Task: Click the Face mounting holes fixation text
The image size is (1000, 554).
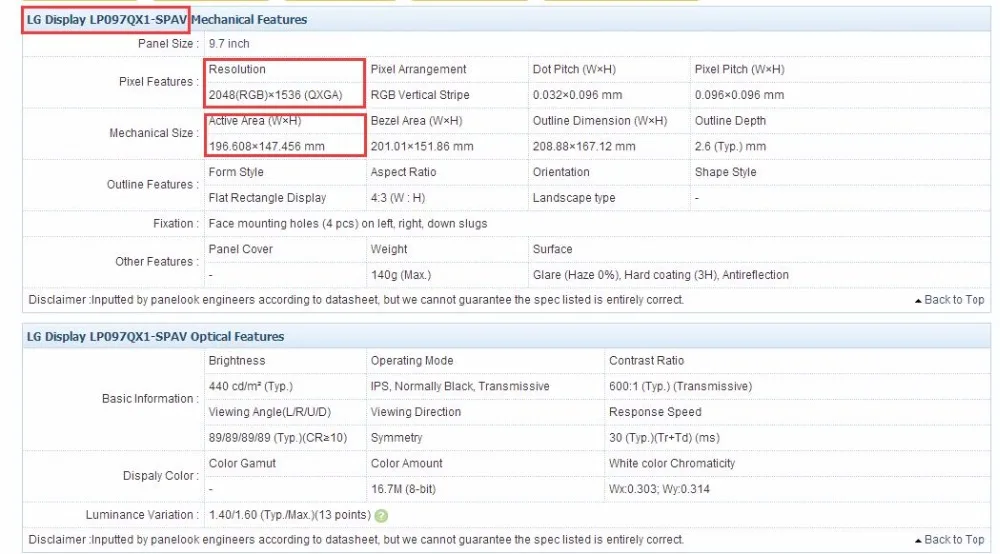Action: tap(348, 224)
